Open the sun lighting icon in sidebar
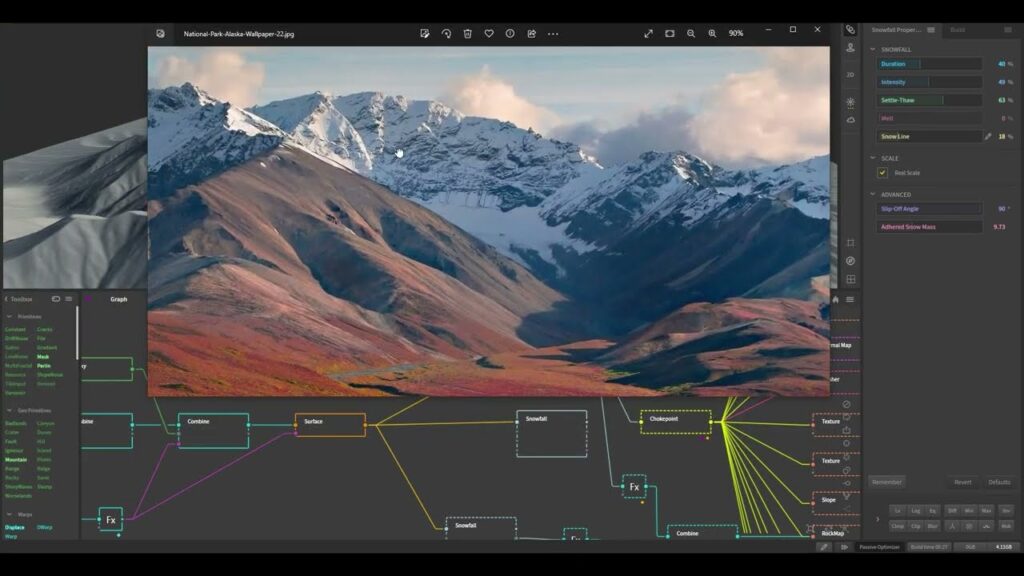Image resolution: width=1024 pixels, height=576 pixels. 850,102
